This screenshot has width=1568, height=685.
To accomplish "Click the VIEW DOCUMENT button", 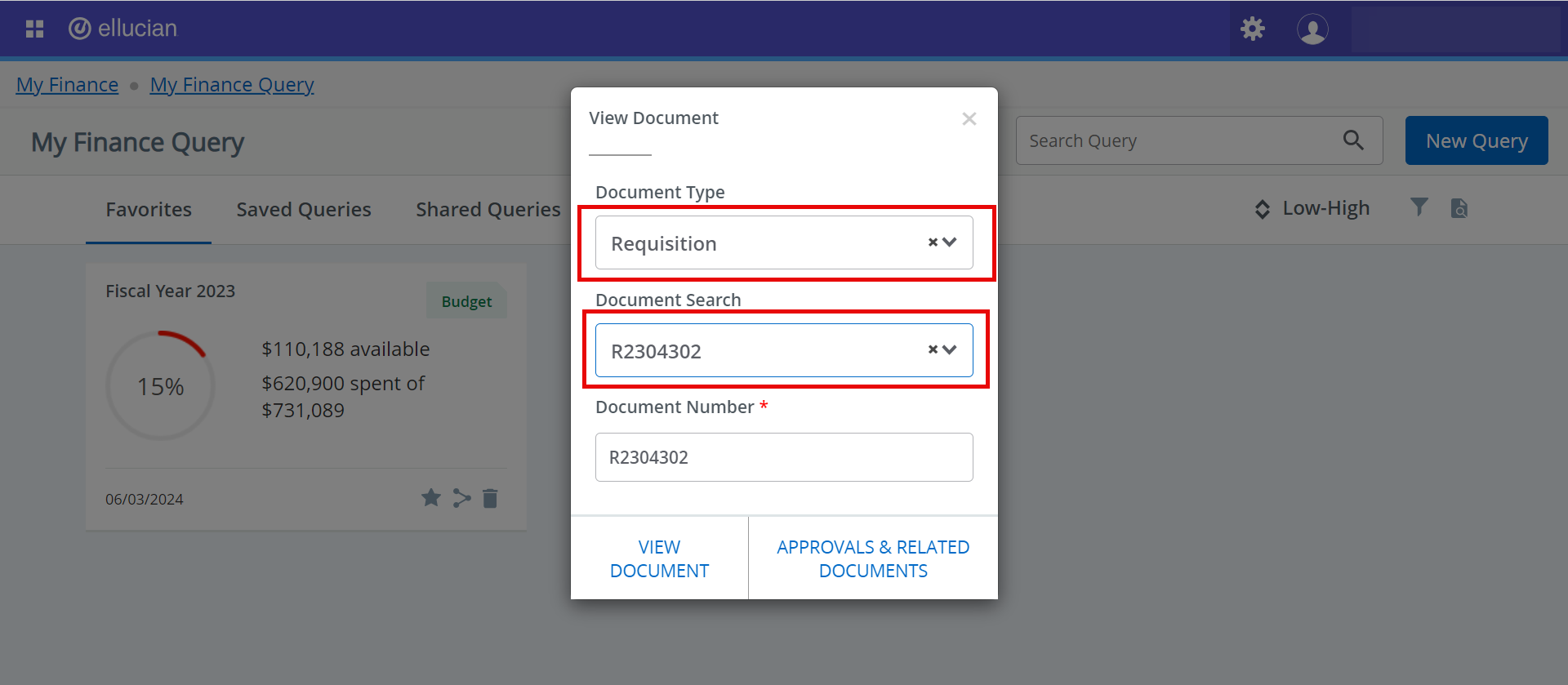I will coord(659,558).
